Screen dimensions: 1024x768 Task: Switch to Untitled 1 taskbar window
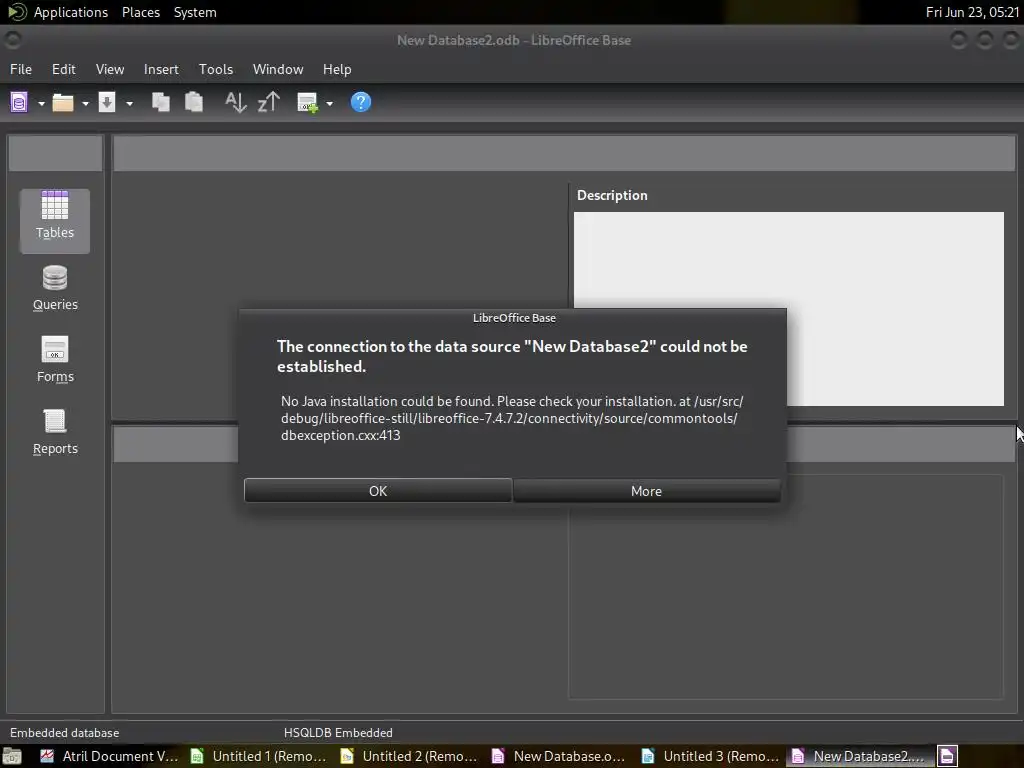(259, 756)
